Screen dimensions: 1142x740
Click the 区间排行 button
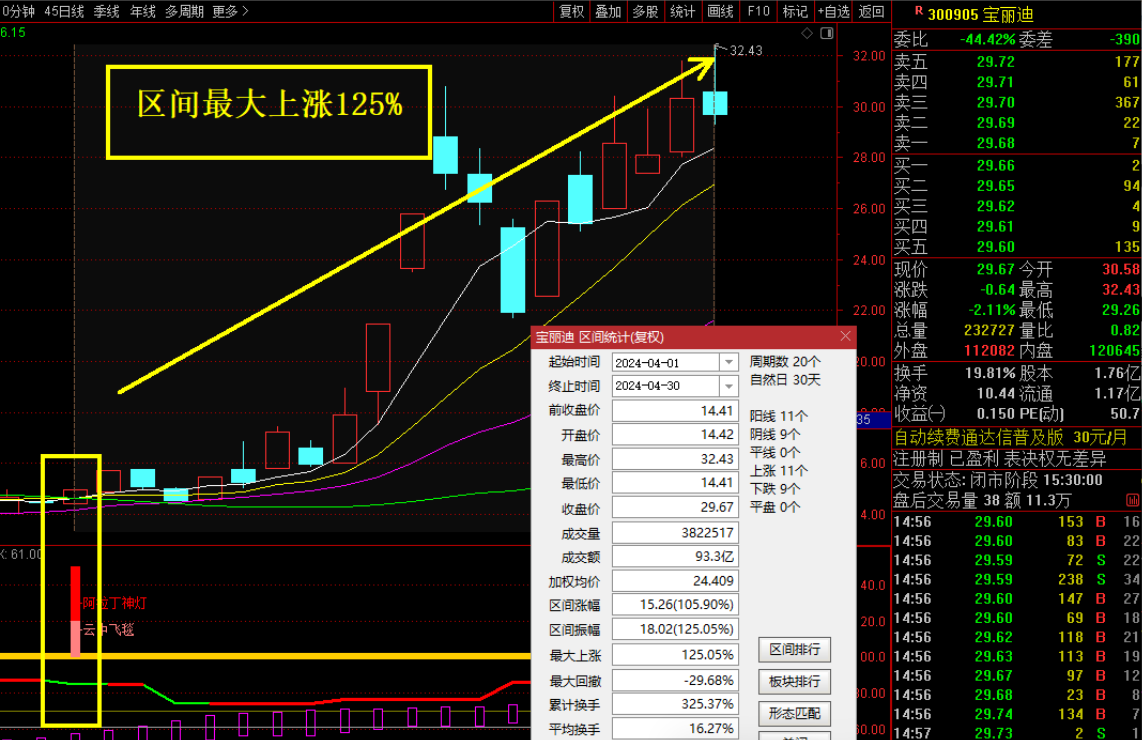(795, 649)
